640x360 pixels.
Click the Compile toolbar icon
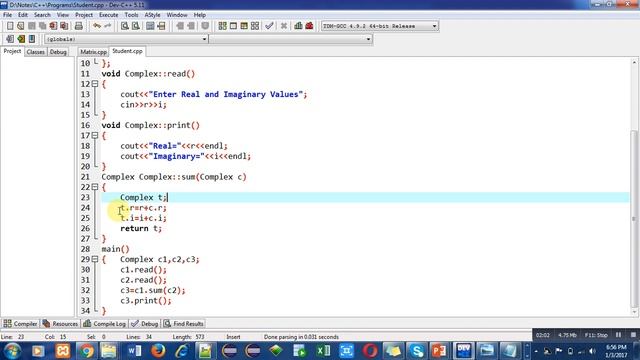222,26
